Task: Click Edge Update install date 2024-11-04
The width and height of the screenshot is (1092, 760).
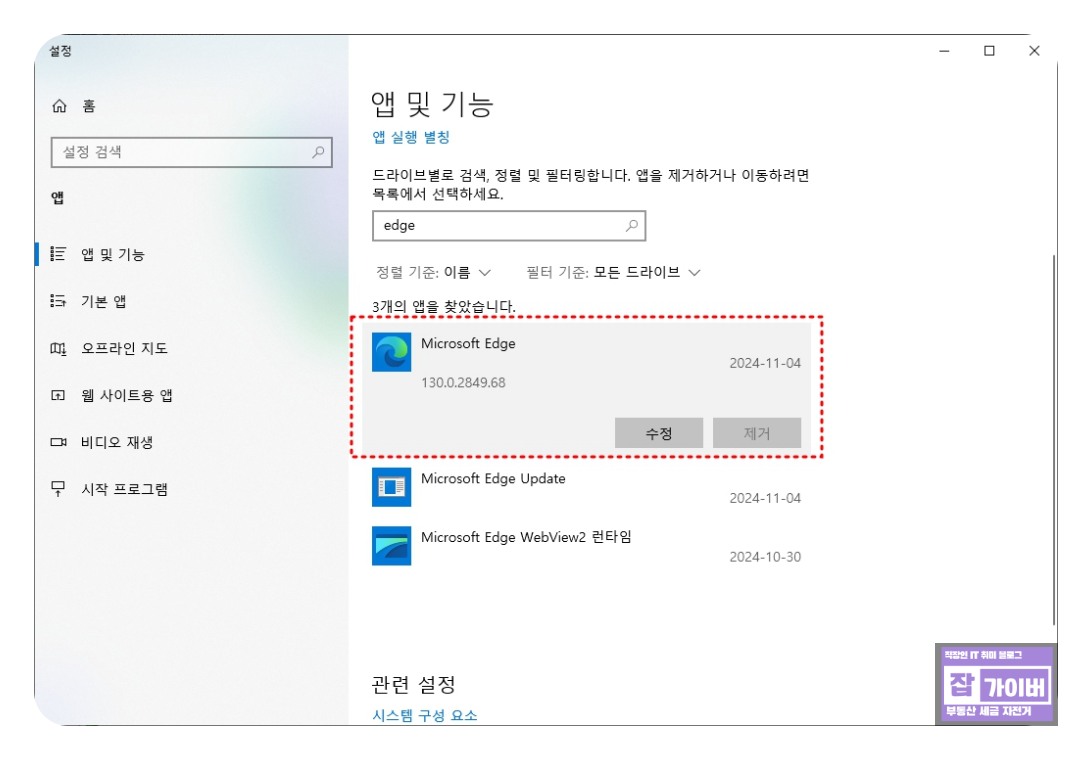Action: (765, 498)
